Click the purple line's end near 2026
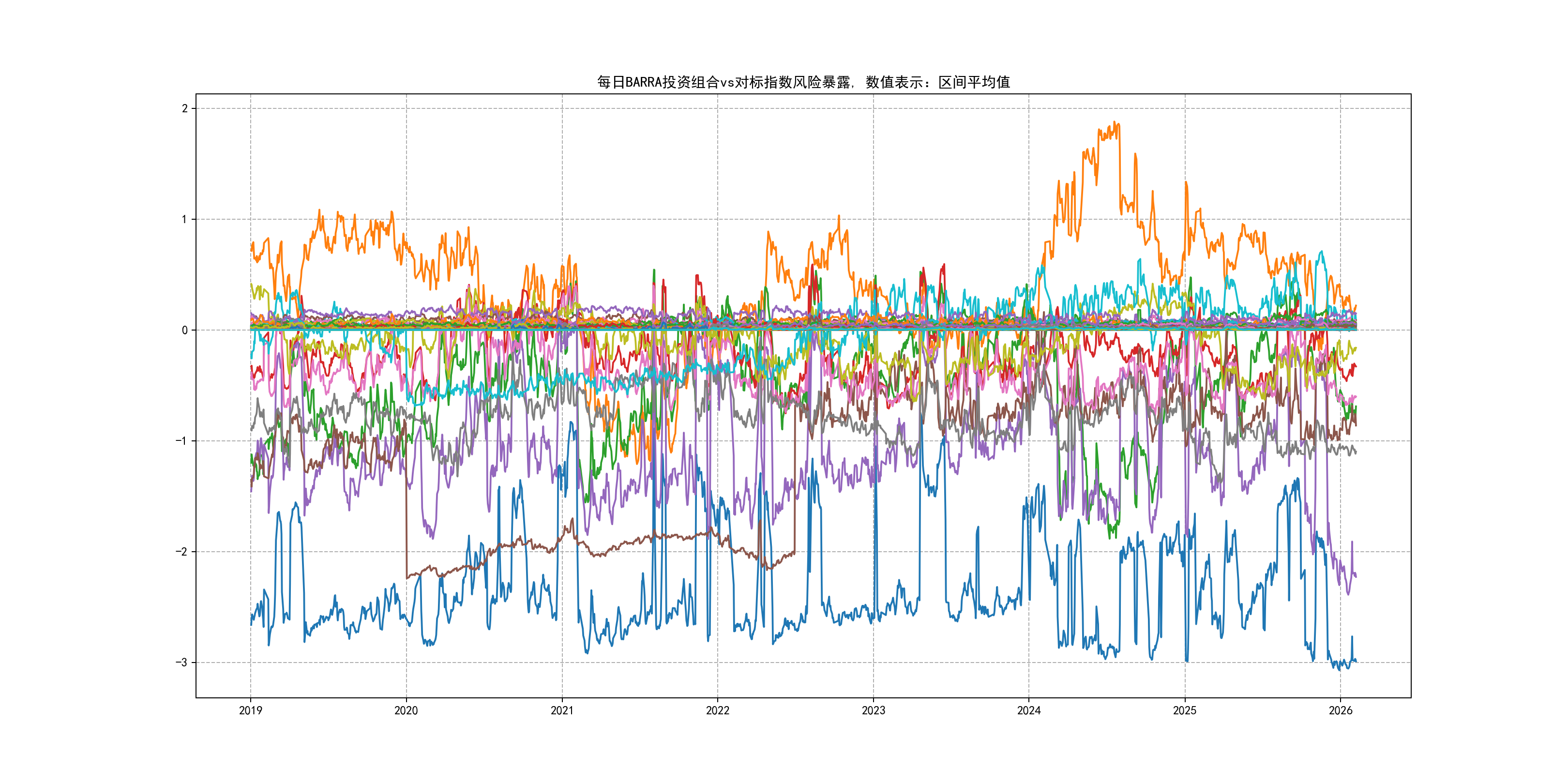 click(x=1355, y=575)
